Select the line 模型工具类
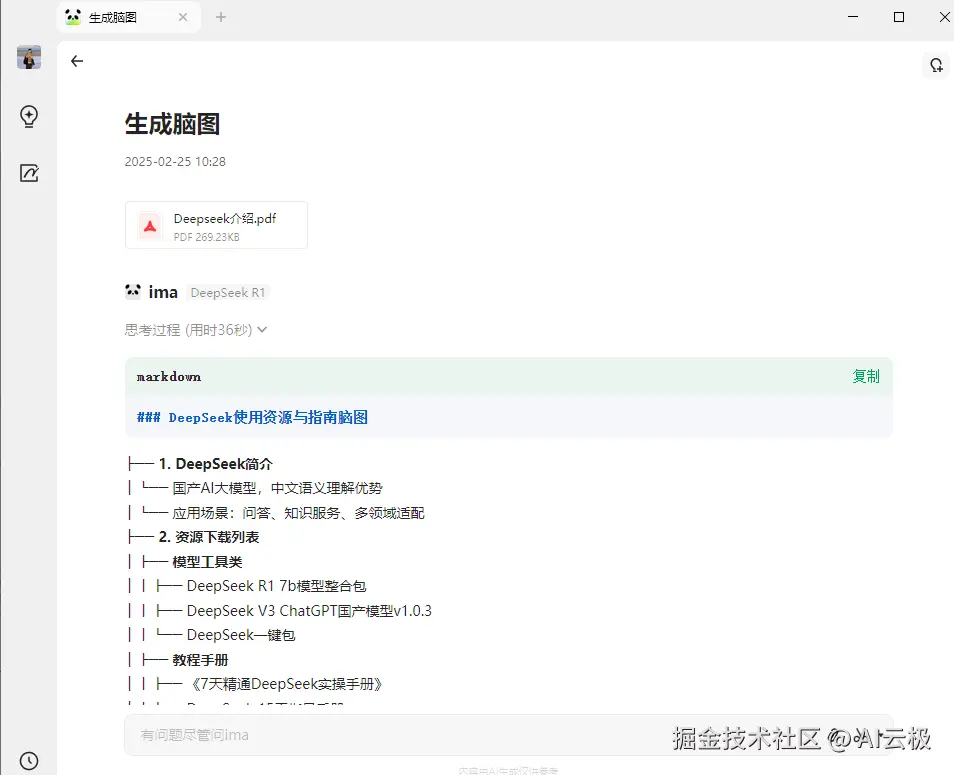 pyautogui.click(x=207, y=562)
